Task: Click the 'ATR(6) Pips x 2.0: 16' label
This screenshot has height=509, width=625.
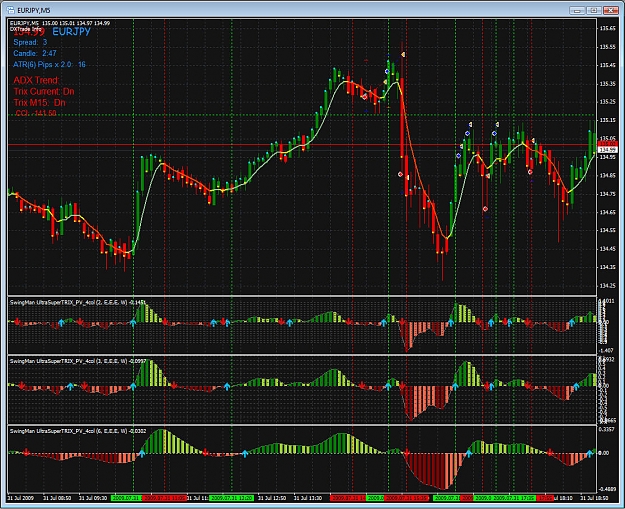Action: [x=49, y=65]
